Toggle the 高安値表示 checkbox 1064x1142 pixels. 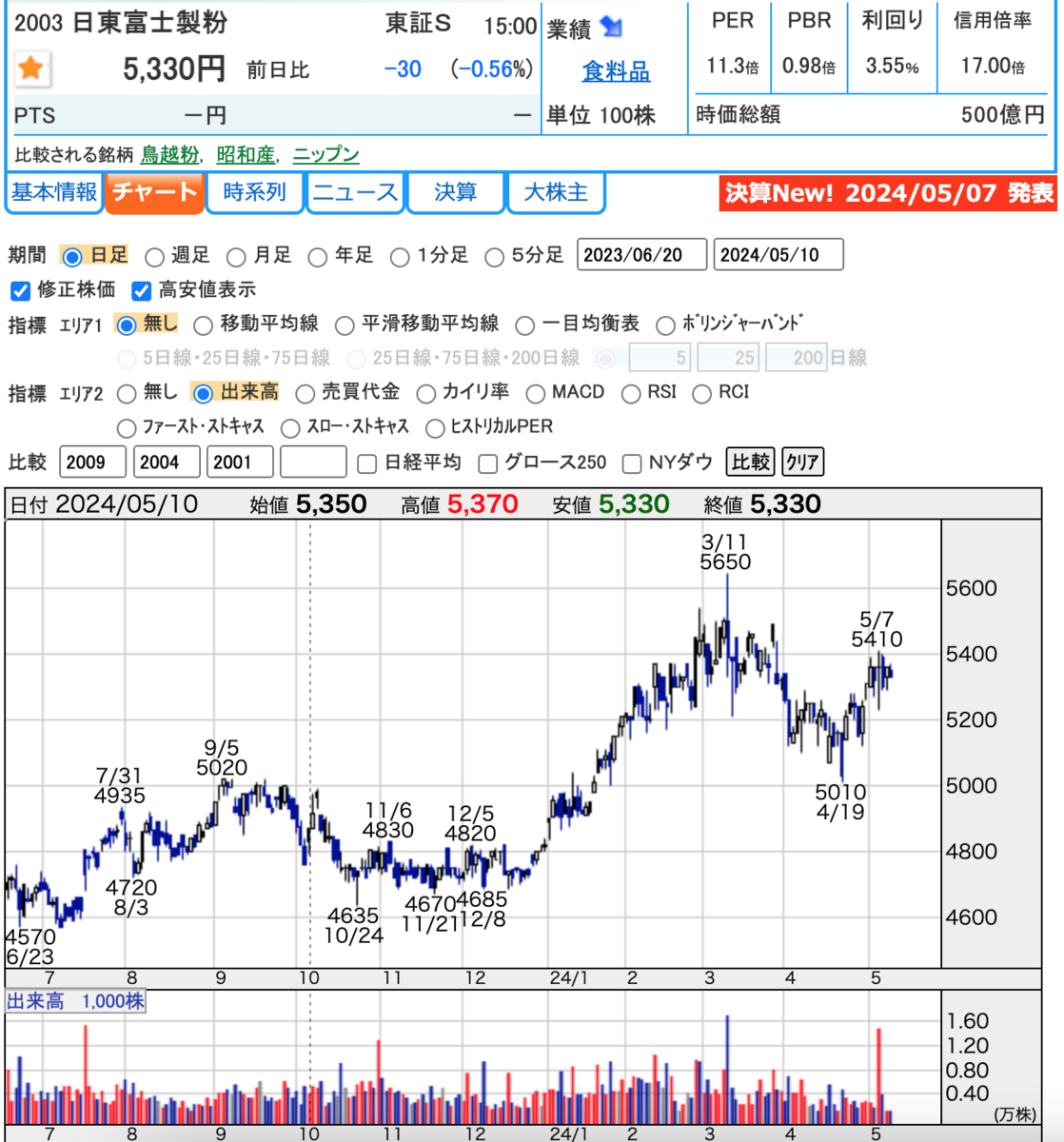click(141, 290)
